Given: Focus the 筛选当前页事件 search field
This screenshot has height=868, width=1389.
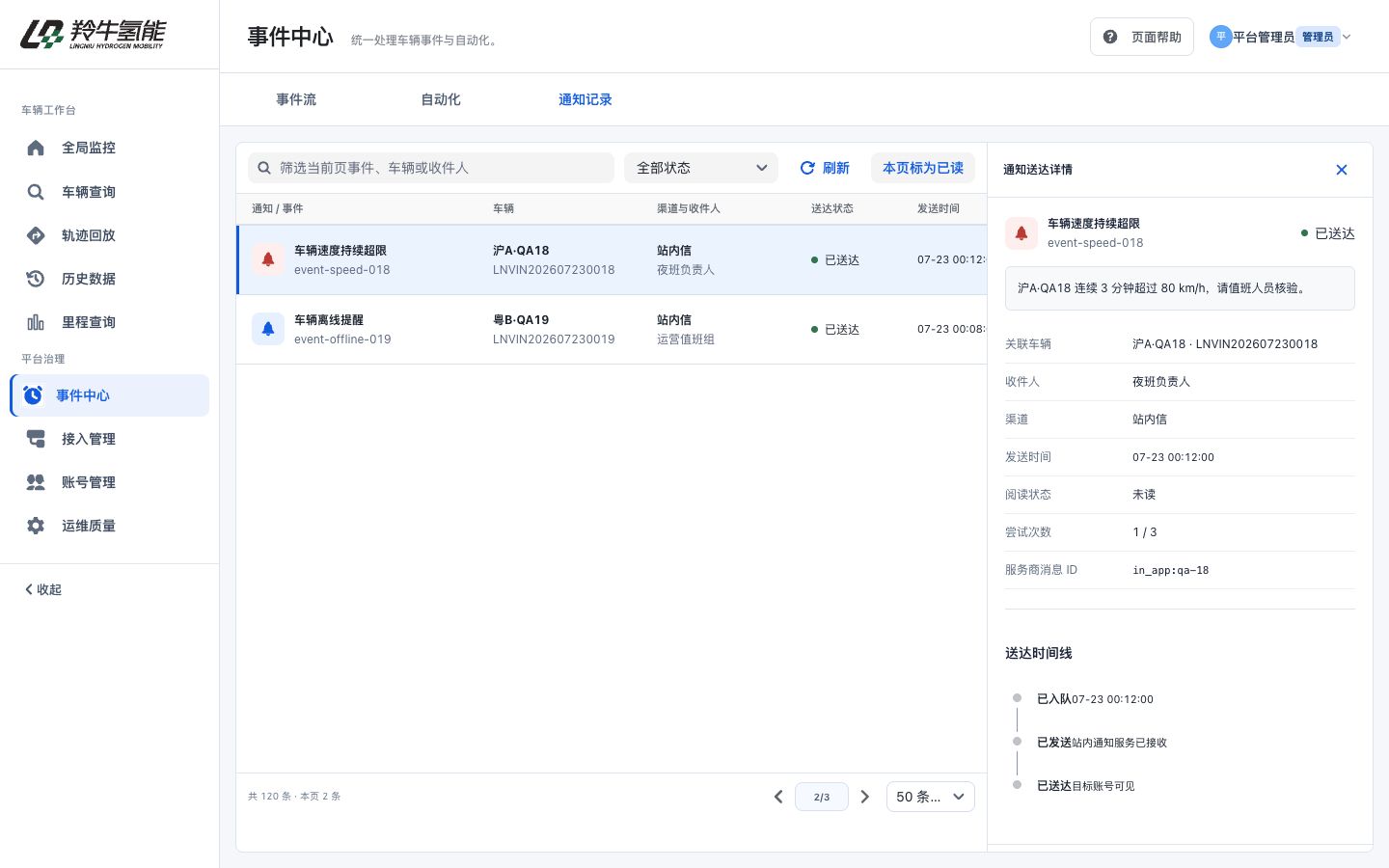Looking at the screenshot, I should (431, 168).
